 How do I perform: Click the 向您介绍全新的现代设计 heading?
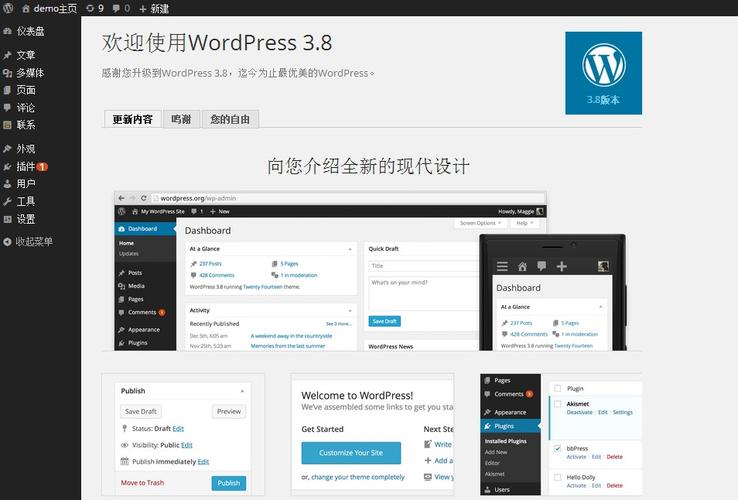(369, 166)
